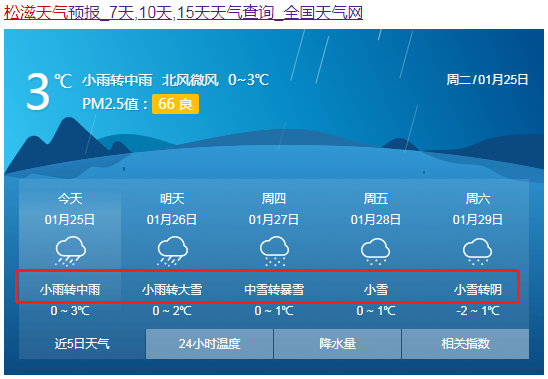
Task: Click the 0~3℃ range in the header
Action: [x=248, y=80]
